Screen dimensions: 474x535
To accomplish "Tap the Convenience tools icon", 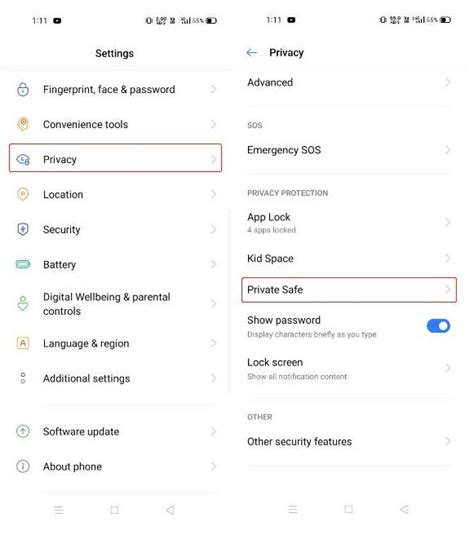I will pyautogui.click(x=23, y=124).
